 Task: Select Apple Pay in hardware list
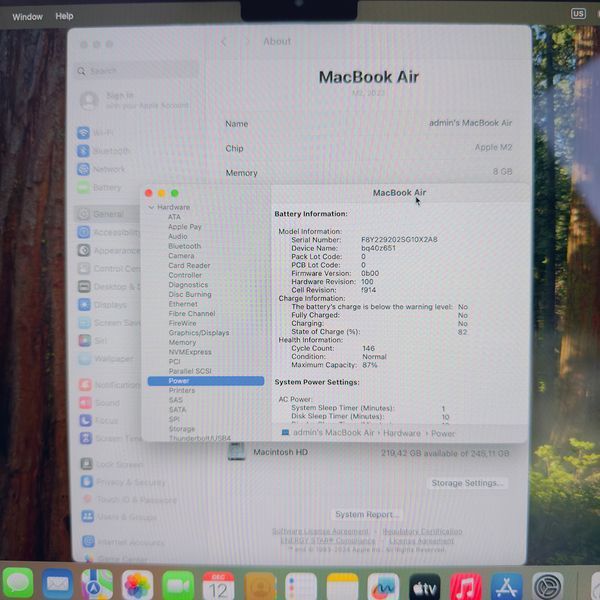pyautogui.click(x=184, y=227)
